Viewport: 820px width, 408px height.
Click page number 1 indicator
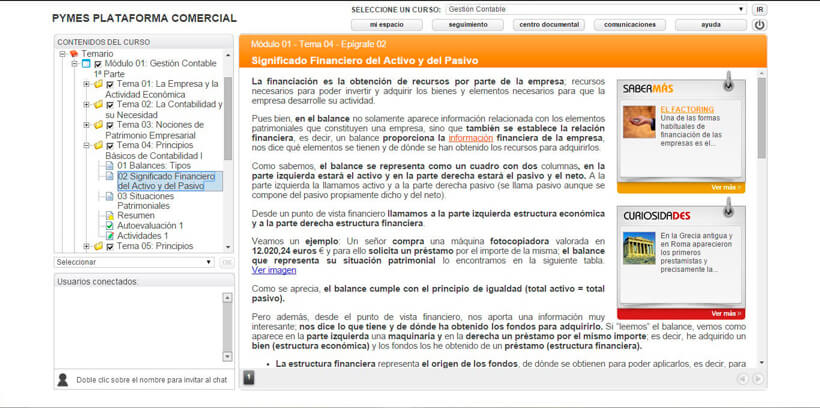pos(249,377)
